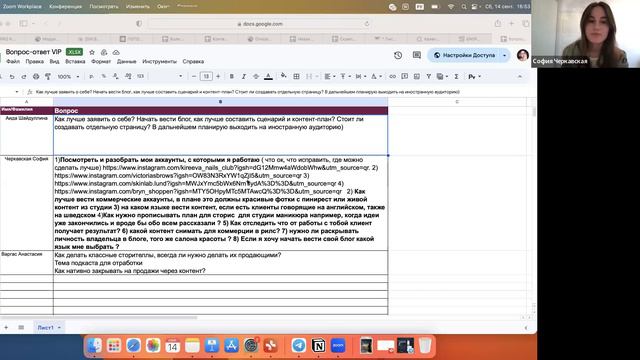The height and width of the screenshot is (360, 640).
Task: Move the document using folder icon
Action: [104, 52]
